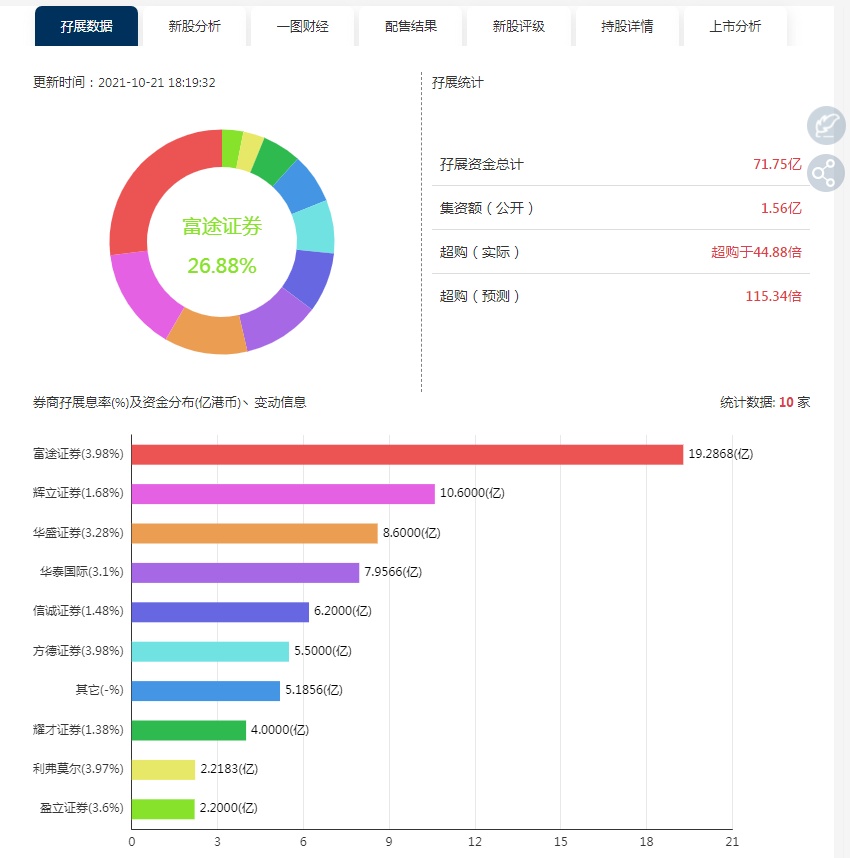Go to the 新股评级 tab
Image resolution: width=850 pixels, height=858 pixels.
click(x=518, y=26)
